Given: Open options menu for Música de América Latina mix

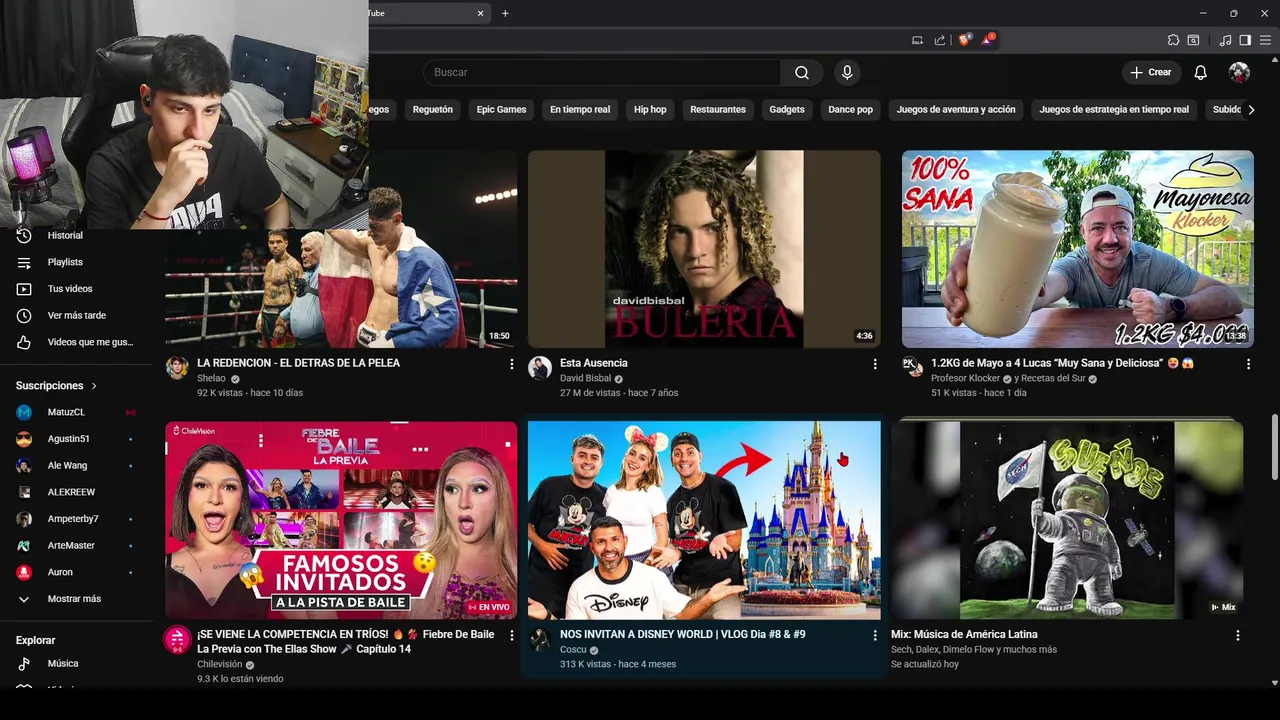Looking at the screenshot, I should click(1238, 635).
